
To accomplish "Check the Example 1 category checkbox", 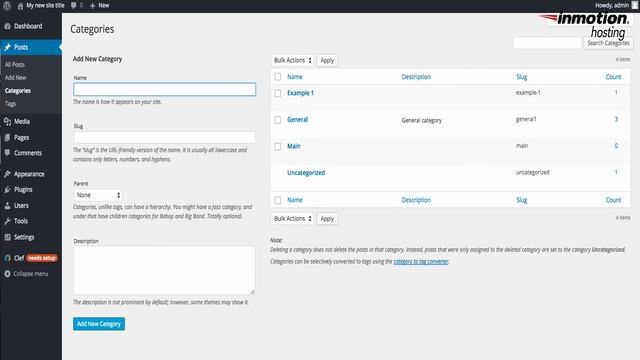I will click(x=278, y=93).
